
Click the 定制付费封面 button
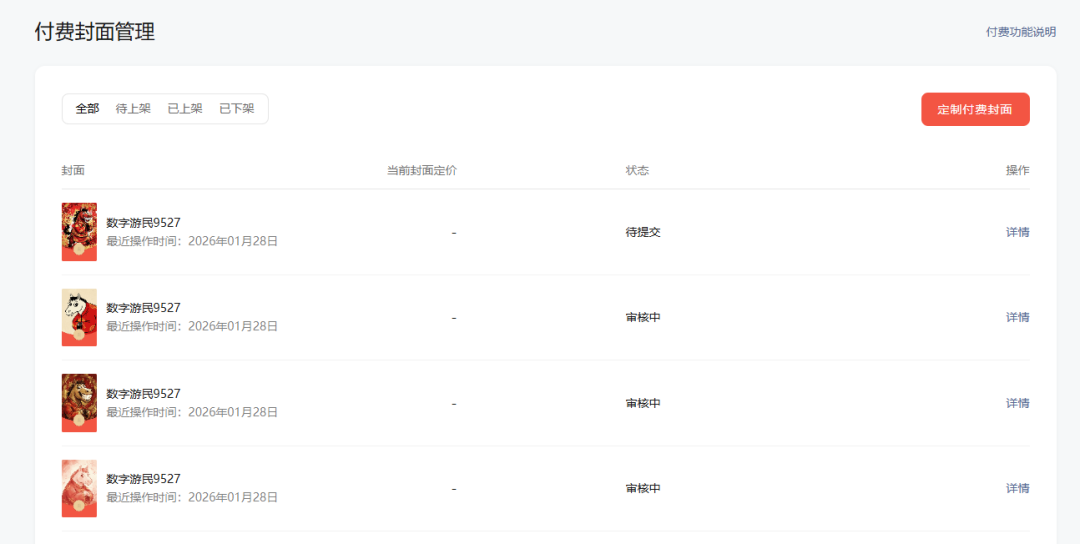pyautogui.click(x=975, y=109)
